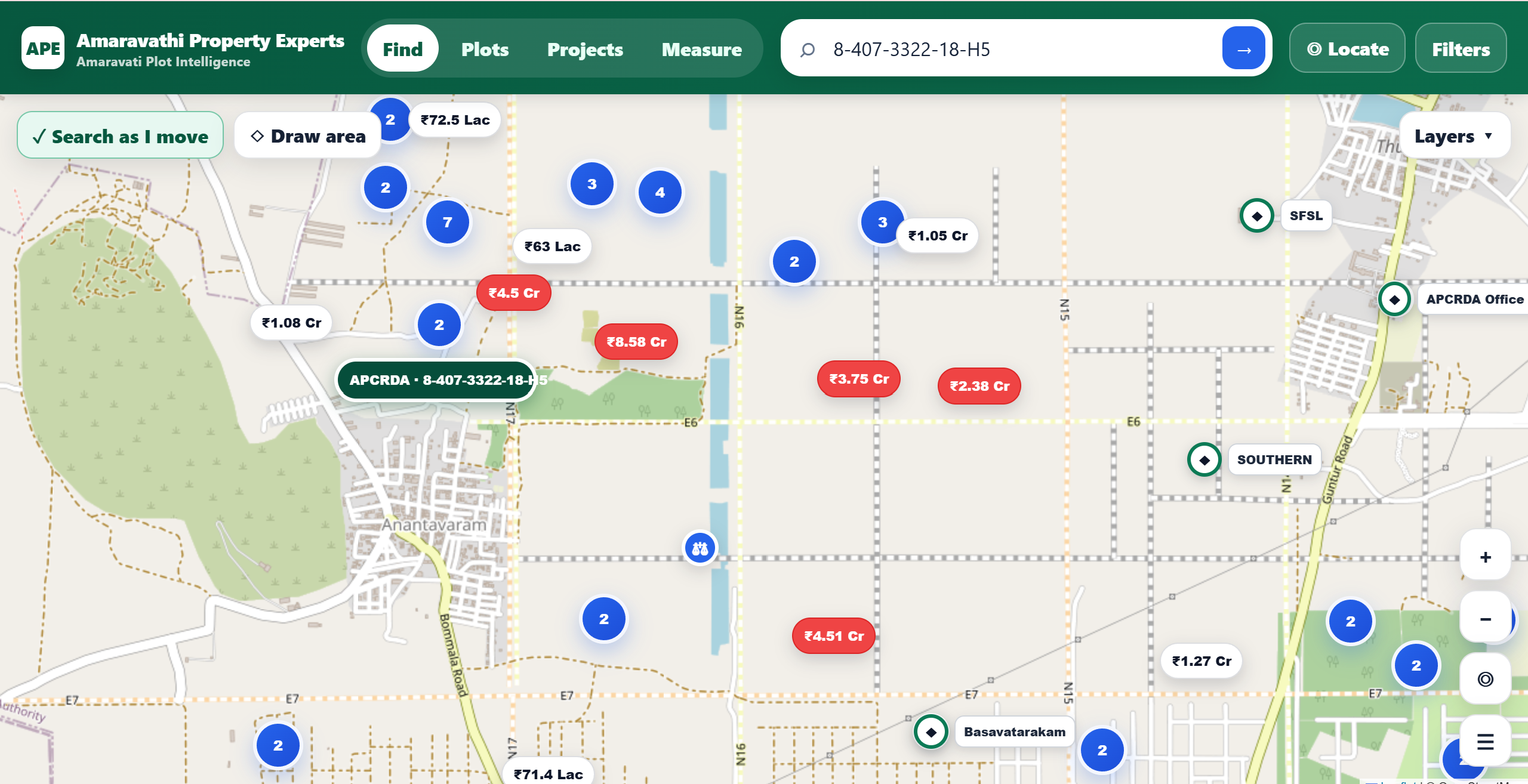Click the ₹1.05 Cr price label
Viewport: 1528px width, 784px height.
[938, 236]
